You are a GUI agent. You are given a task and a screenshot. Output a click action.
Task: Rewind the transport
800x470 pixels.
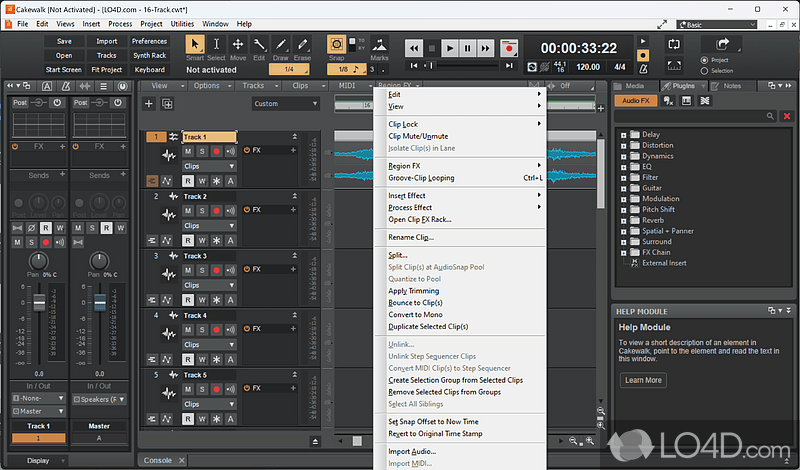coord(414,48)
